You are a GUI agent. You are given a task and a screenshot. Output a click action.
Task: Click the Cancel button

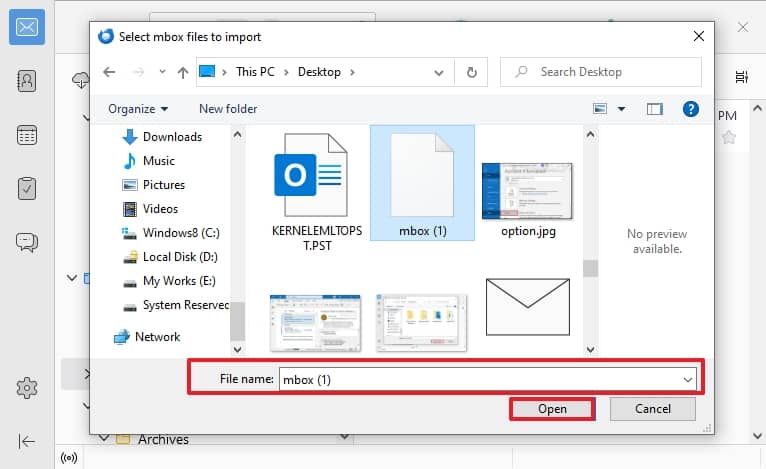(x=653, y=409)
